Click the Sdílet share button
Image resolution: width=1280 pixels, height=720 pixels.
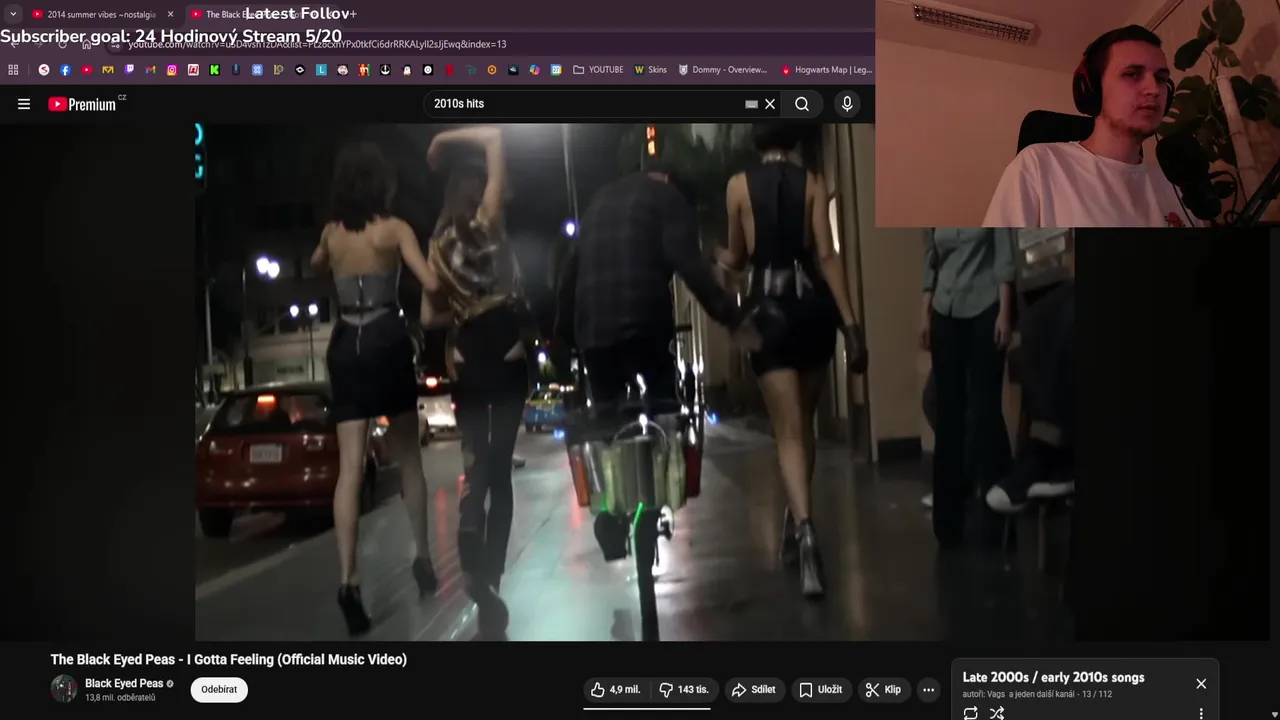(753, 689)
